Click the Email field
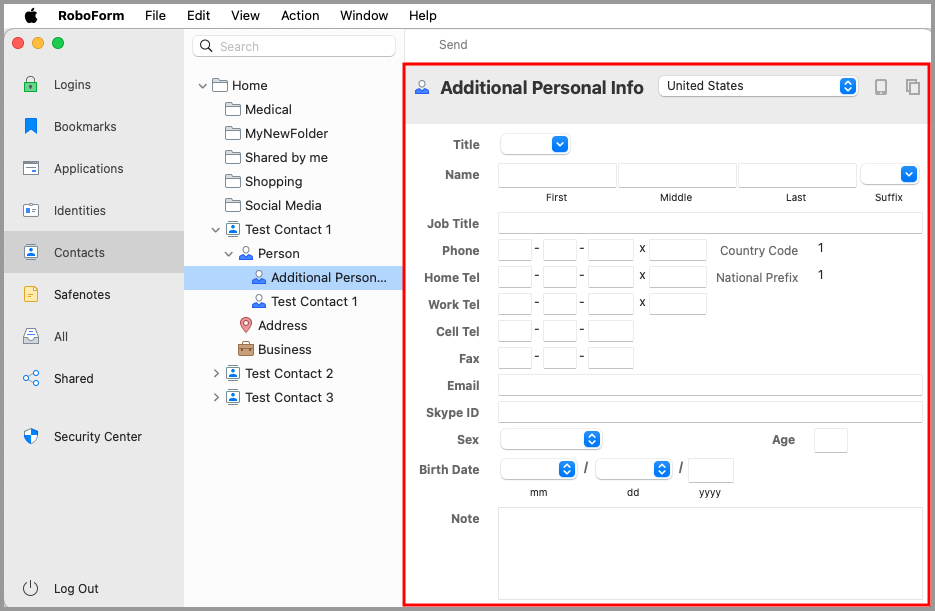 (x=710, y=385)
